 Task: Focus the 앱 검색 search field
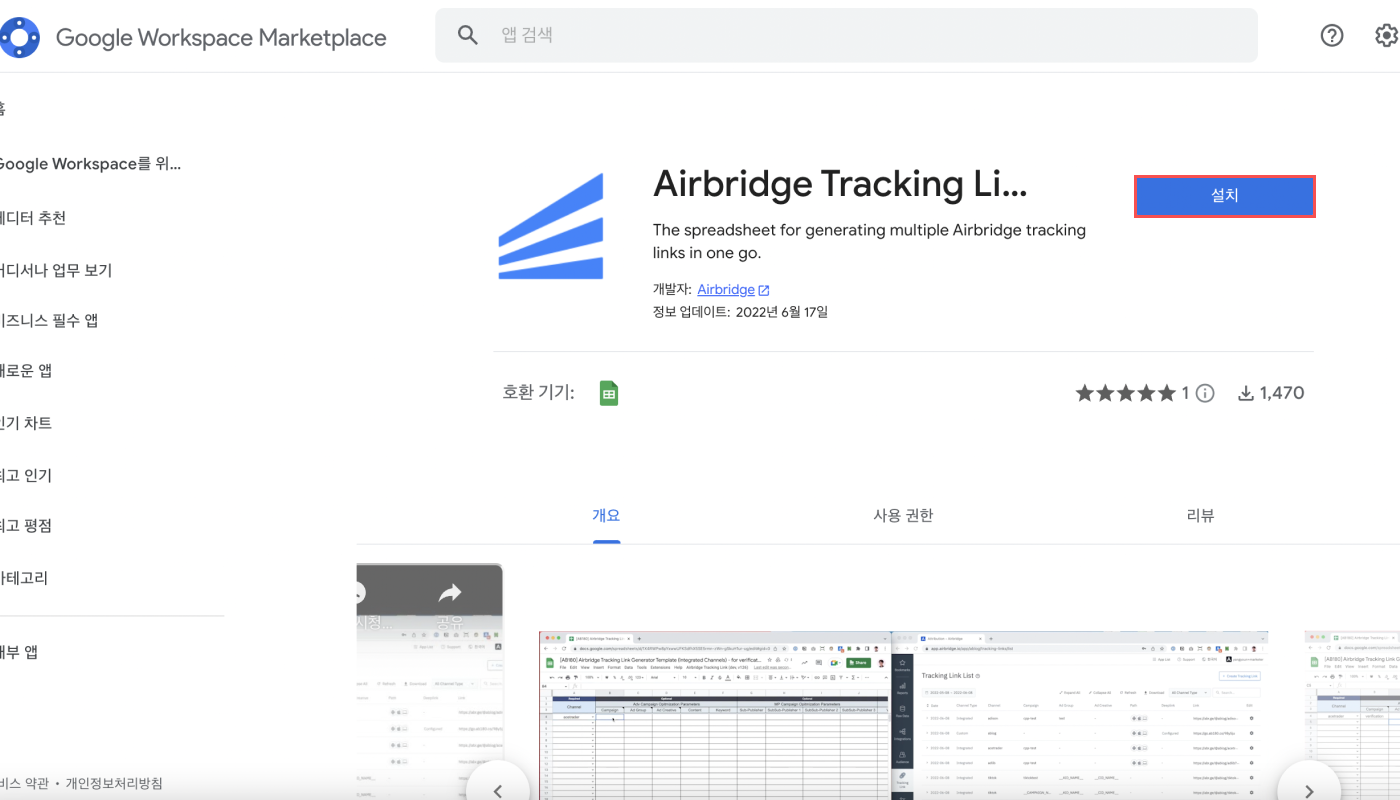(x=846, y=35)
